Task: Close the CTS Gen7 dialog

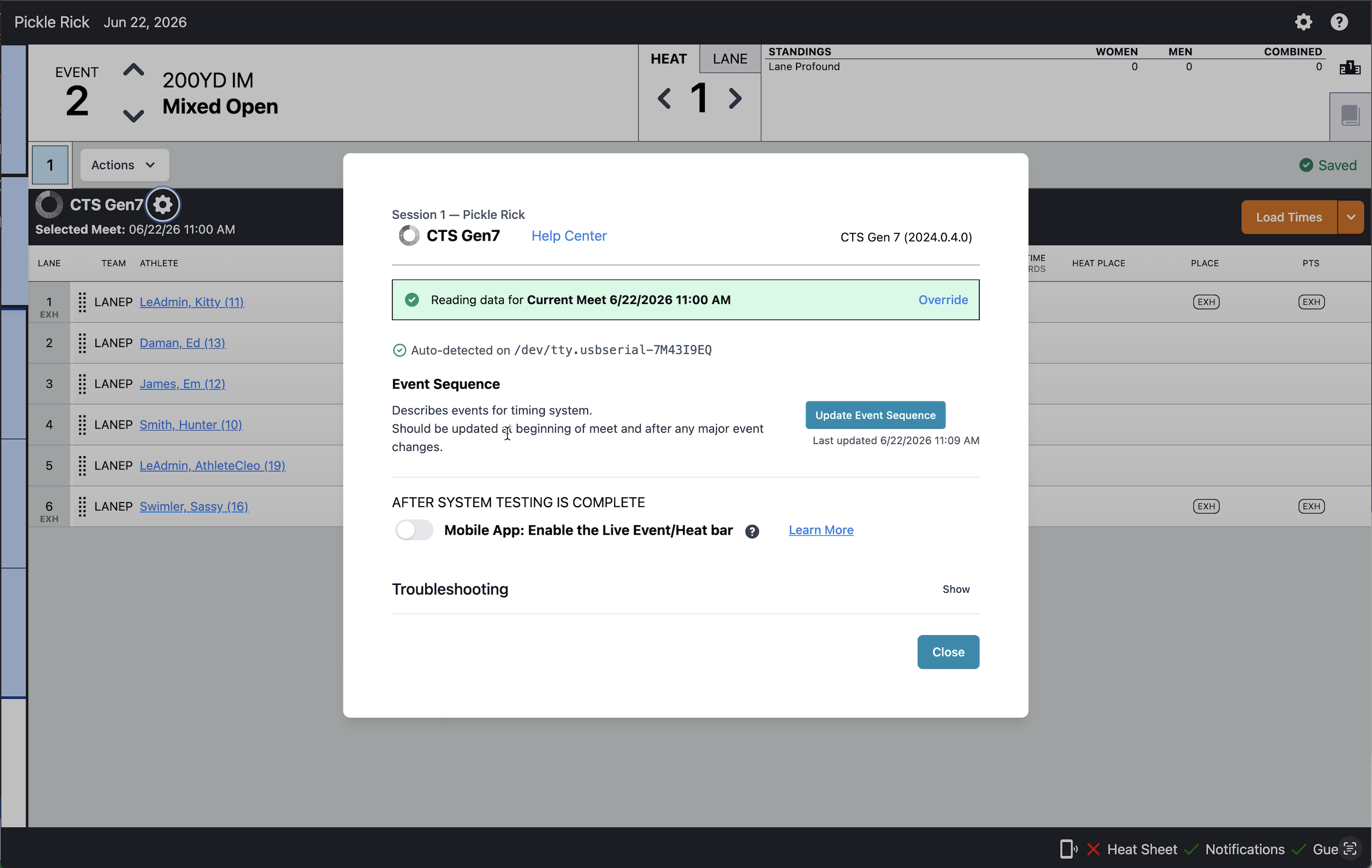Action: click(x=948, y=652)
